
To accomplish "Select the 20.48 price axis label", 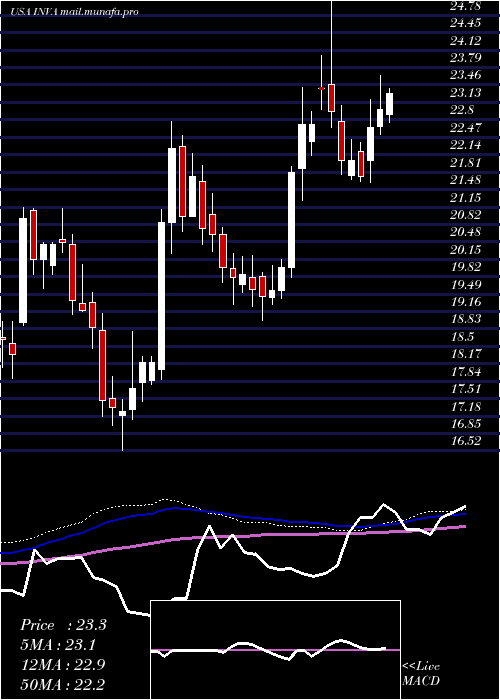I will (466, 232).
